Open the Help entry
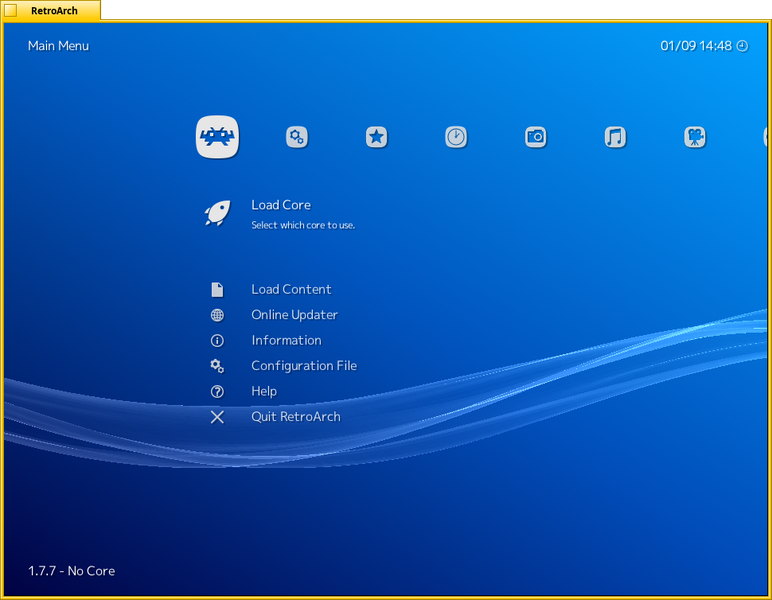The image size is (772, 600). pos(264,392)
